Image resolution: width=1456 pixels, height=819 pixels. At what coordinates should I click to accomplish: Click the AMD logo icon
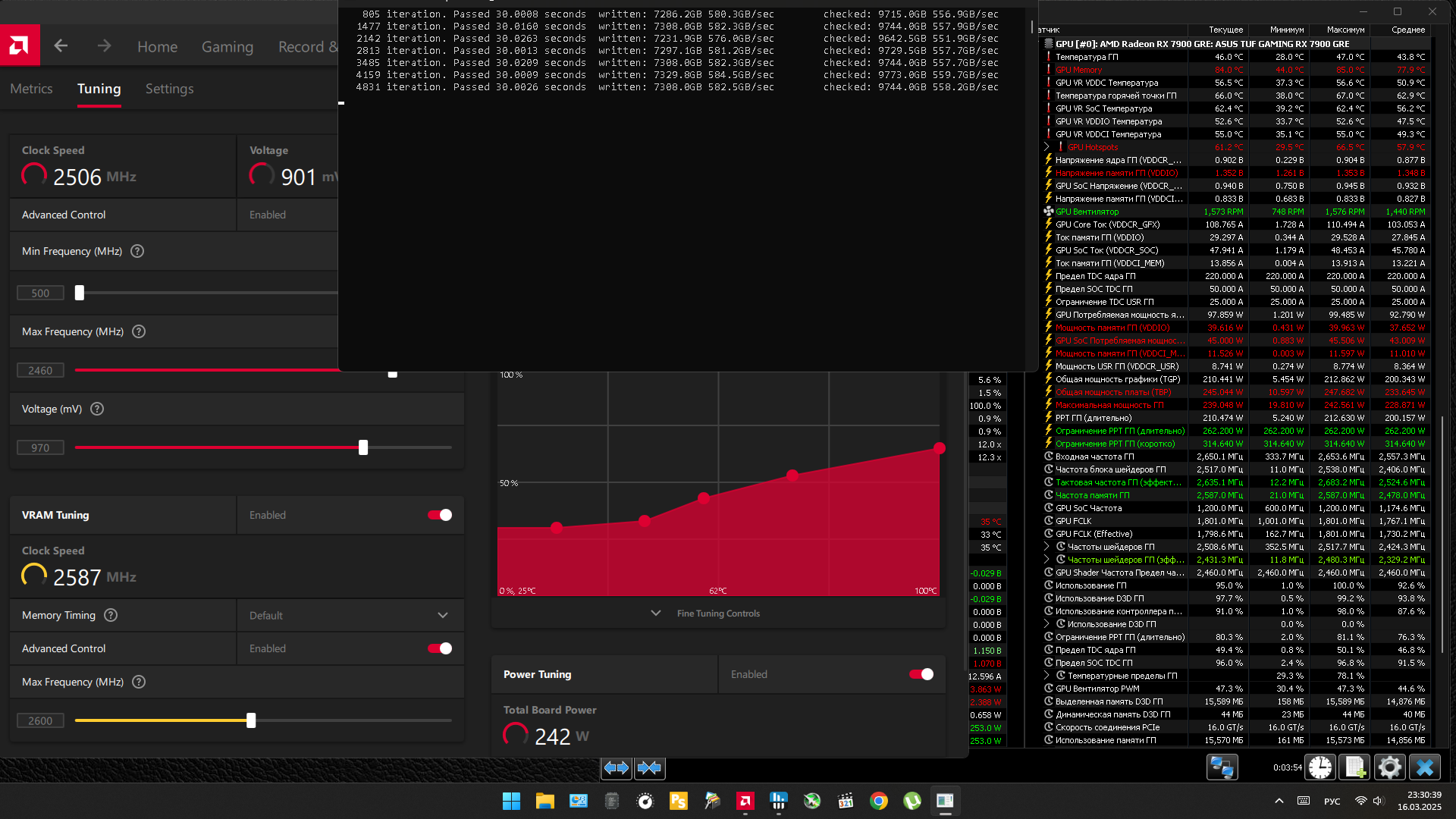click(x=20, y=45)
